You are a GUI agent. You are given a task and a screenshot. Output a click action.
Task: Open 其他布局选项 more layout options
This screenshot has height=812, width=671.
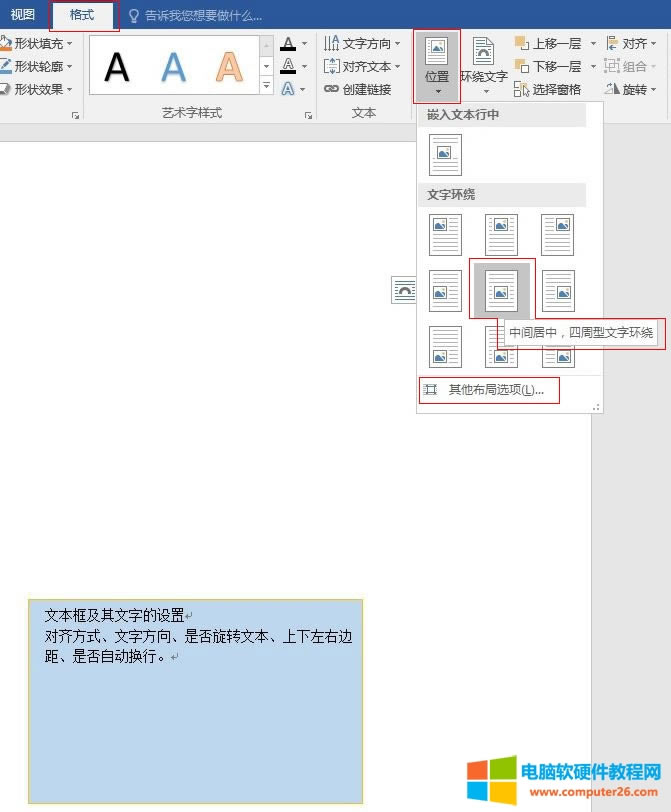click(x=489, y=390)
